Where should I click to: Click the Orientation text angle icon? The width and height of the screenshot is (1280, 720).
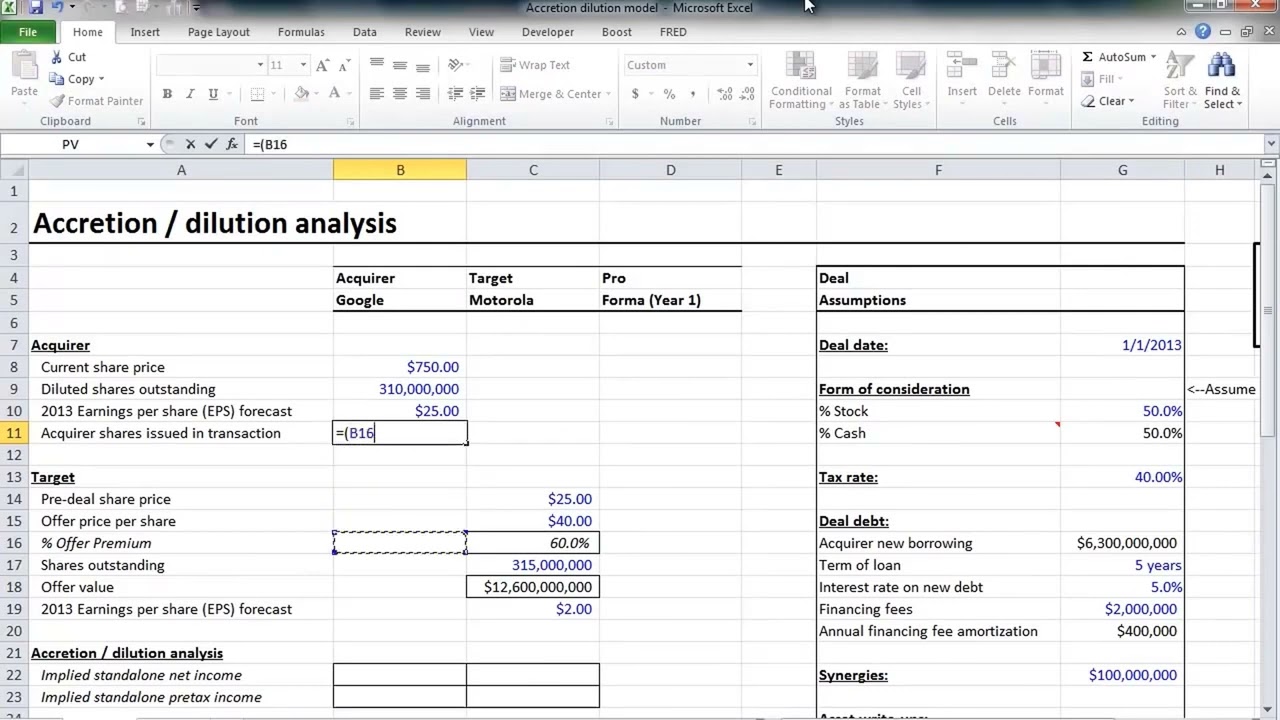click(x=456, y=65)
